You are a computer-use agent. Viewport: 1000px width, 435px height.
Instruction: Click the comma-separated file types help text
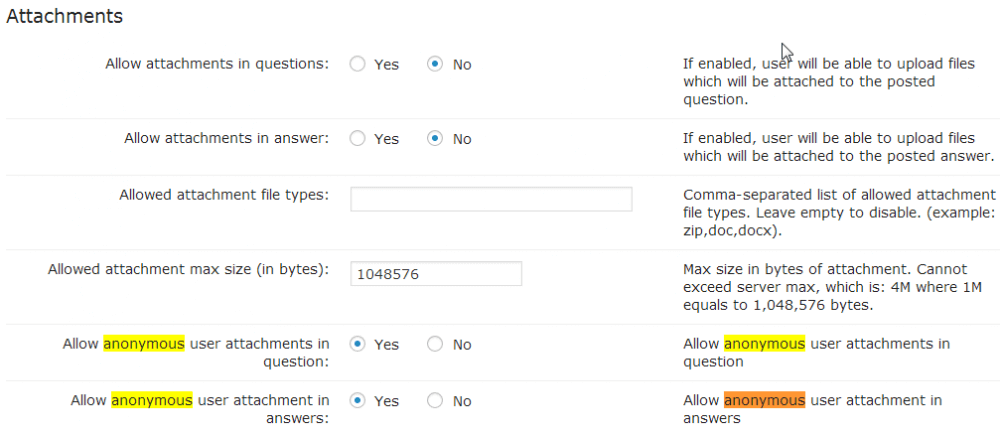tap(838, 212)
